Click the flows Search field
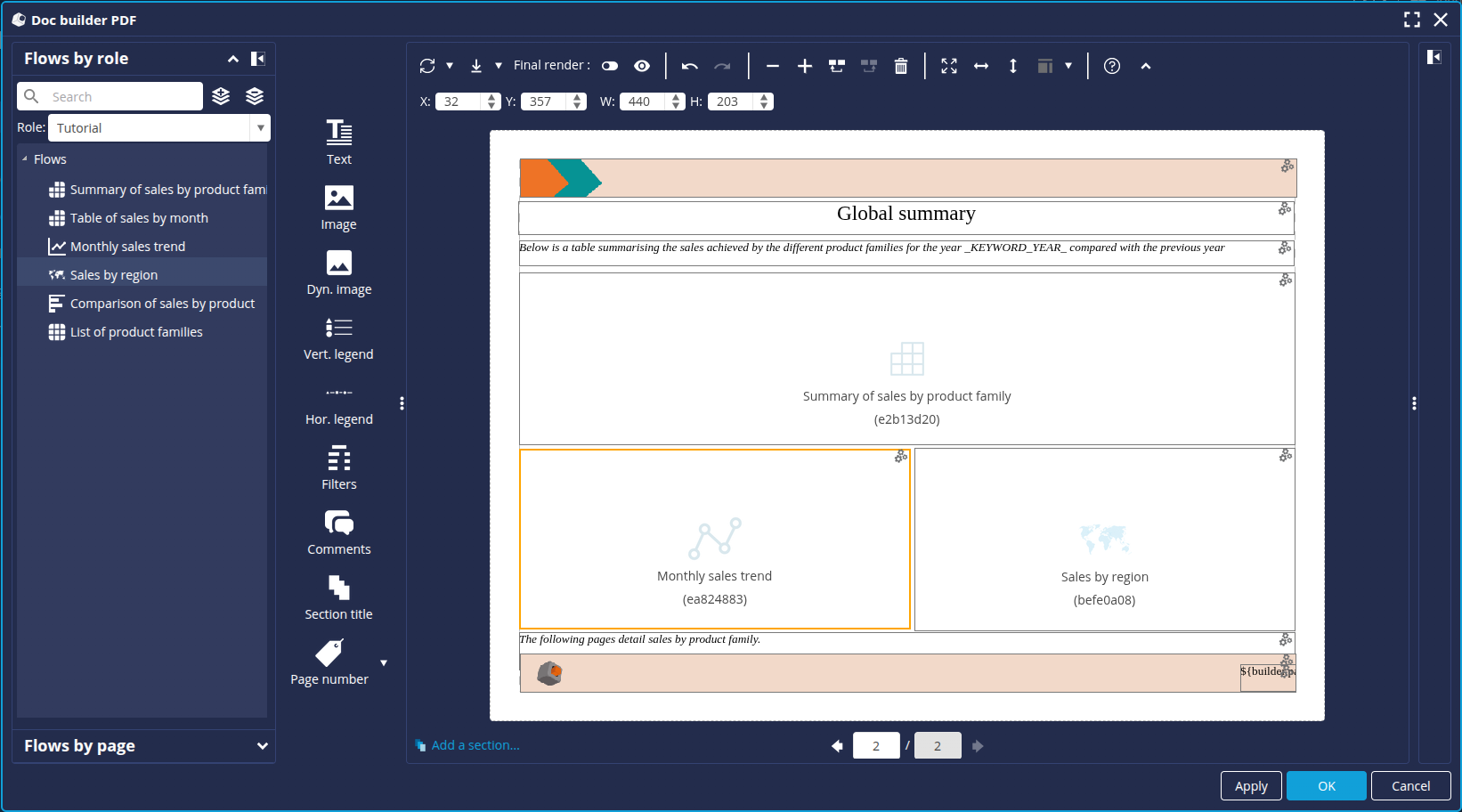 [x=120, y=97]
